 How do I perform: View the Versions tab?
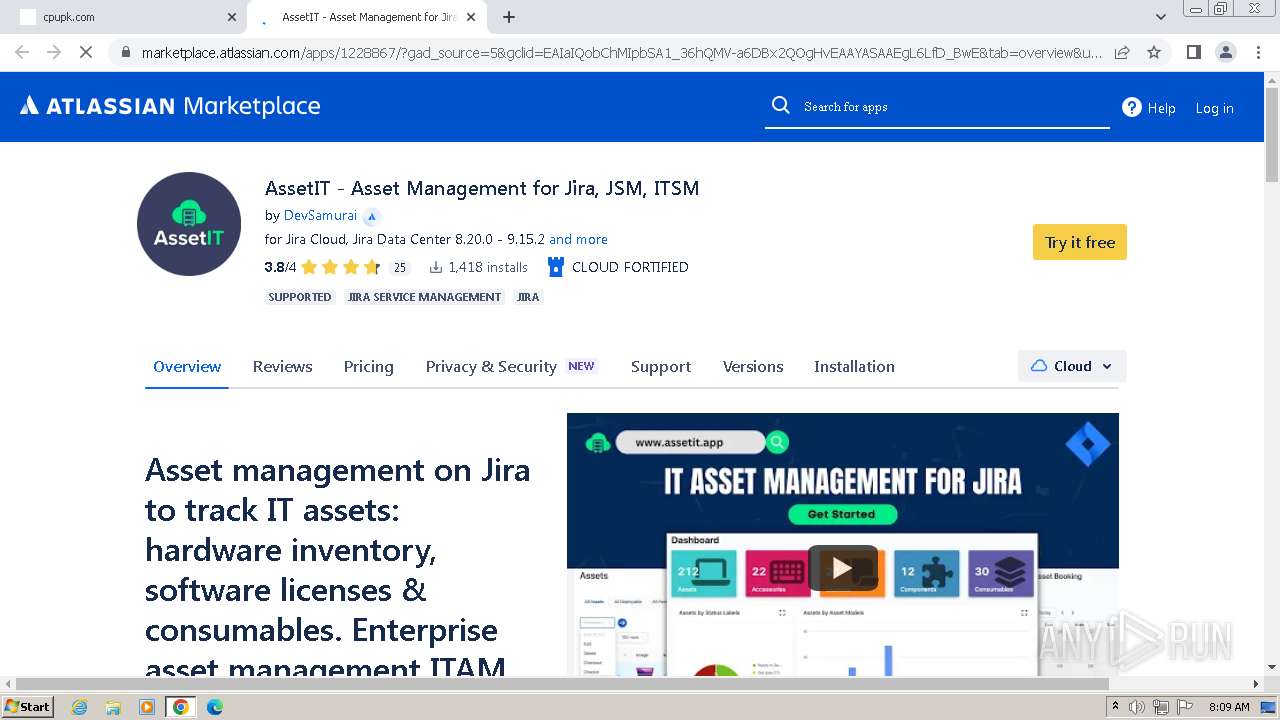tap(753, 367)
